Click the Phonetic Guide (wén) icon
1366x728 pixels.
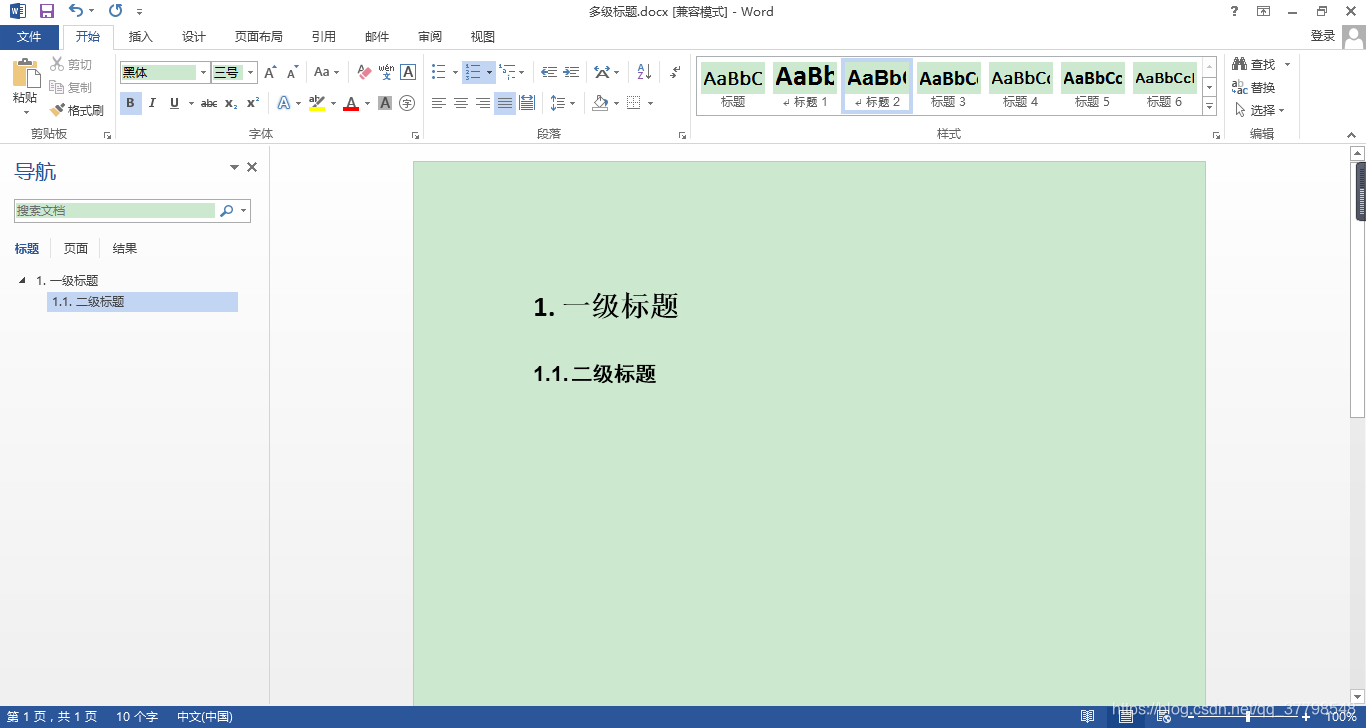click(x=386, y=72)
